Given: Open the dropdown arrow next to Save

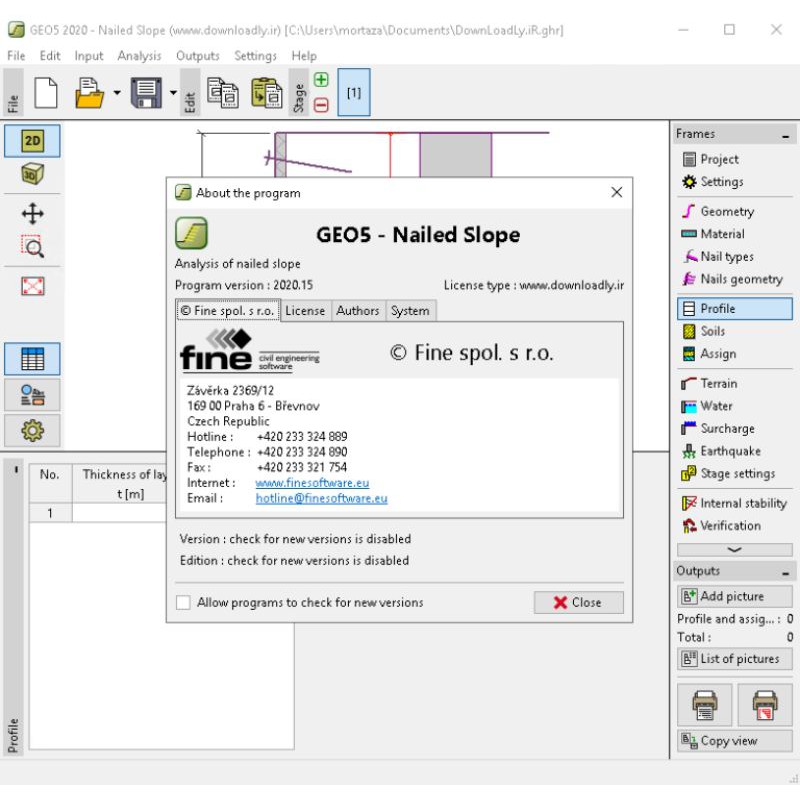Looking at the screenshot, I should 173,94.
